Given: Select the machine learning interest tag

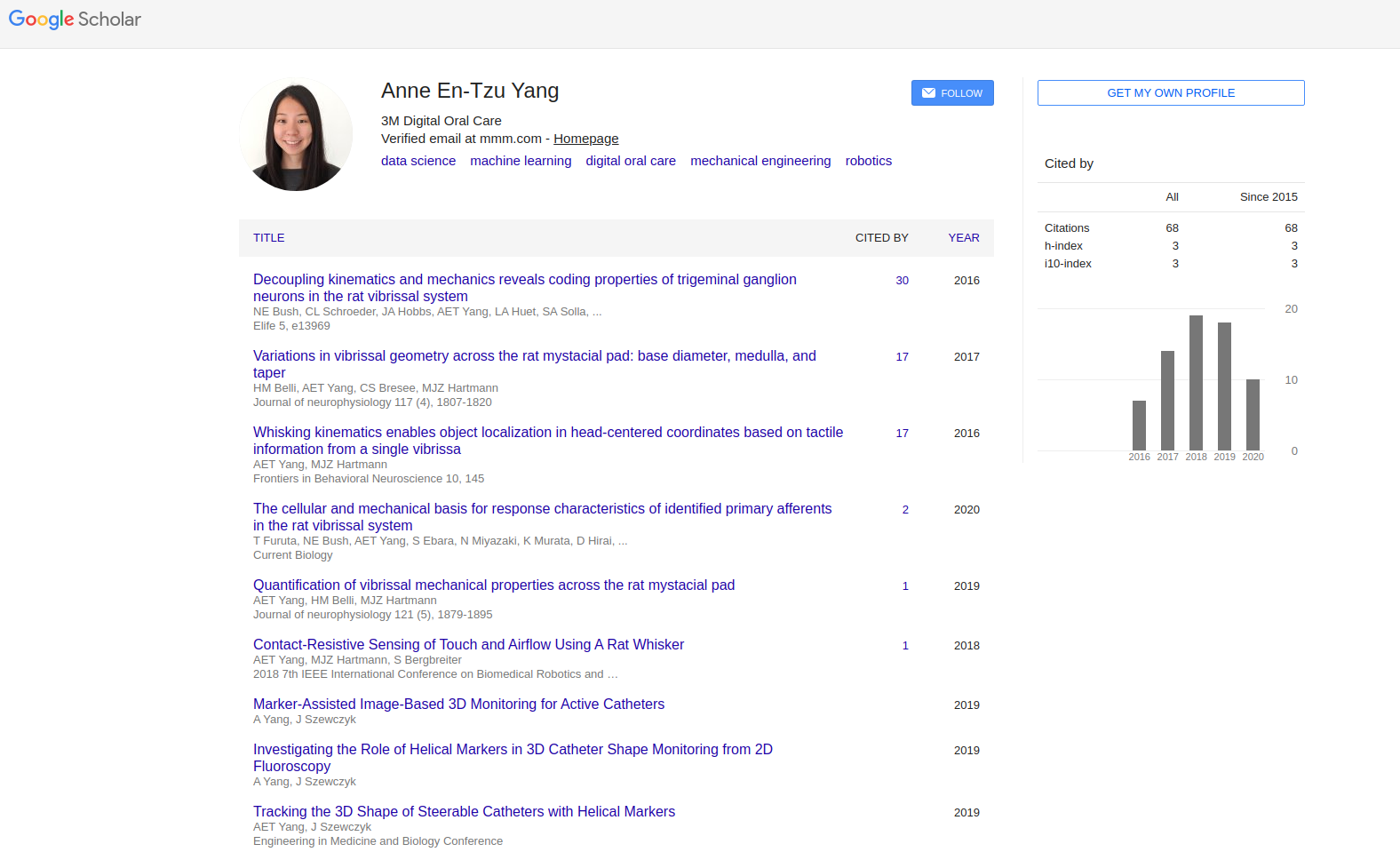Looking at the screenshot, I should click(x=521, y=161).
